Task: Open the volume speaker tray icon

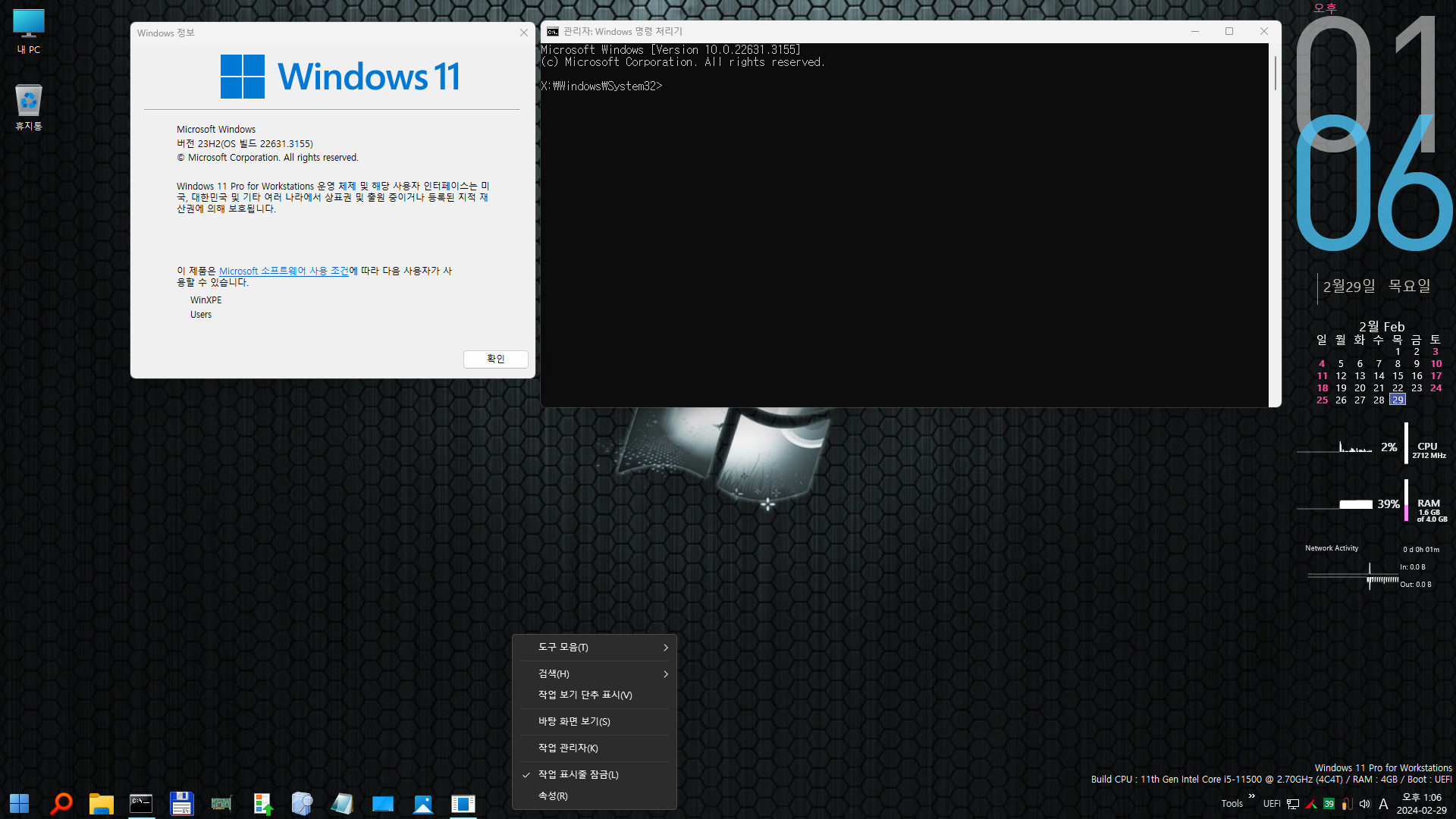Action: click(x=1365, y=804)
